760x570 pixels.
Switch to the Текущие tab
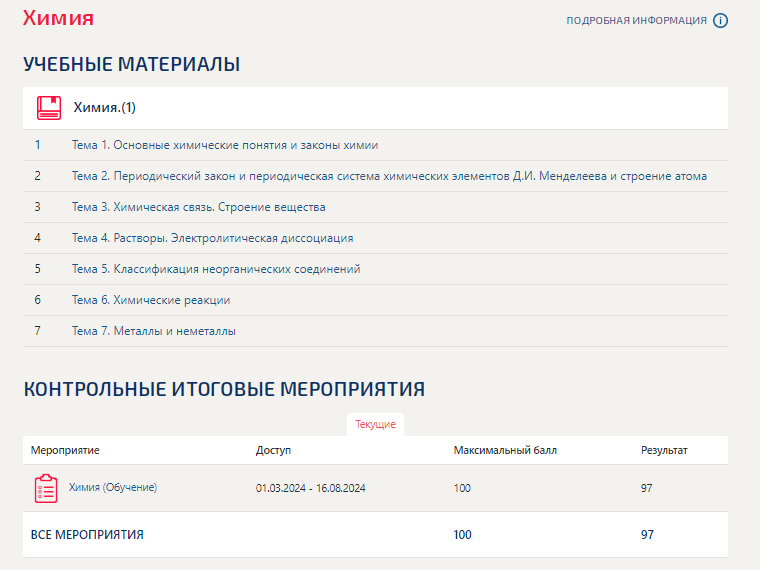click(x=375, y=424)
